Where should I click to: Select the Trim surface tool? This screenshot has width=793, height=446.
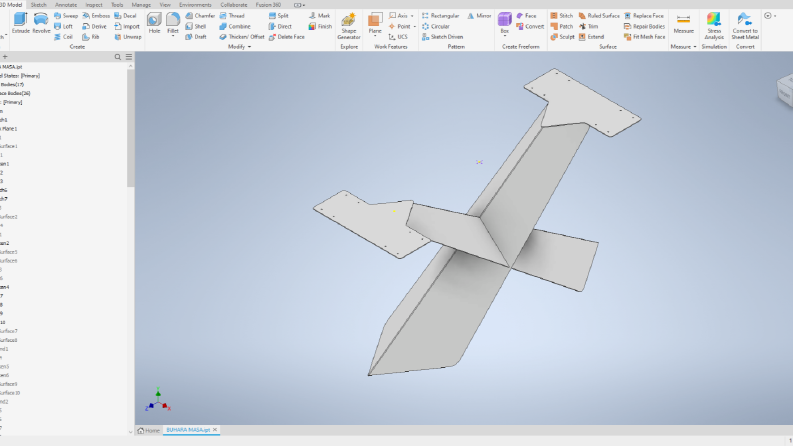(x=588, y=26)
